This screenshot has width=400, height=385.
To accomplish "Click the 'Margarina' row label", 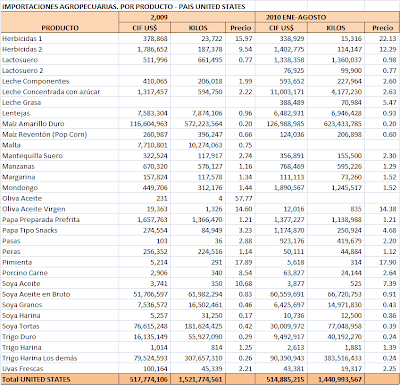I will [60, 177].
